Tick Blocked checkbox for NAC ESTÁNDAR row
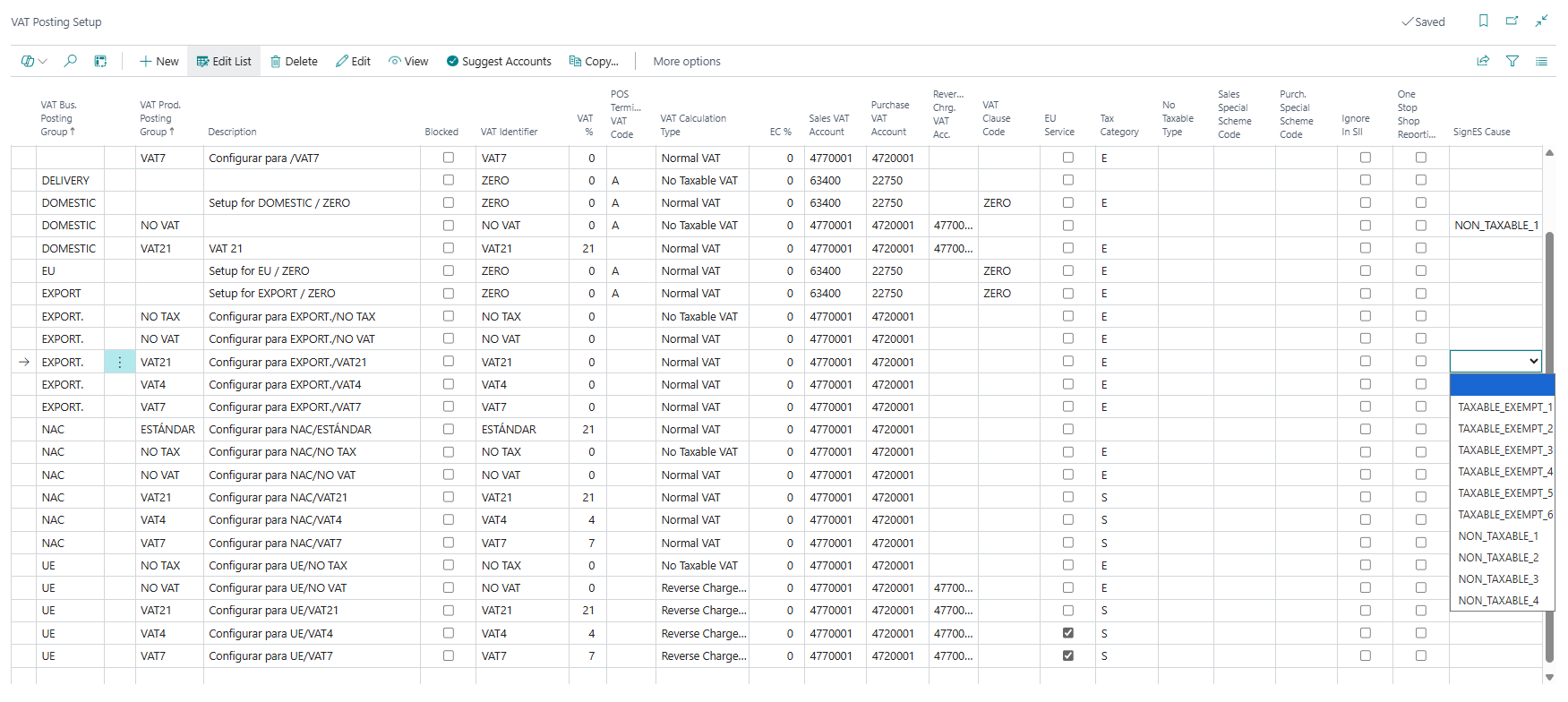1568x702 pixels. (449, 429)
